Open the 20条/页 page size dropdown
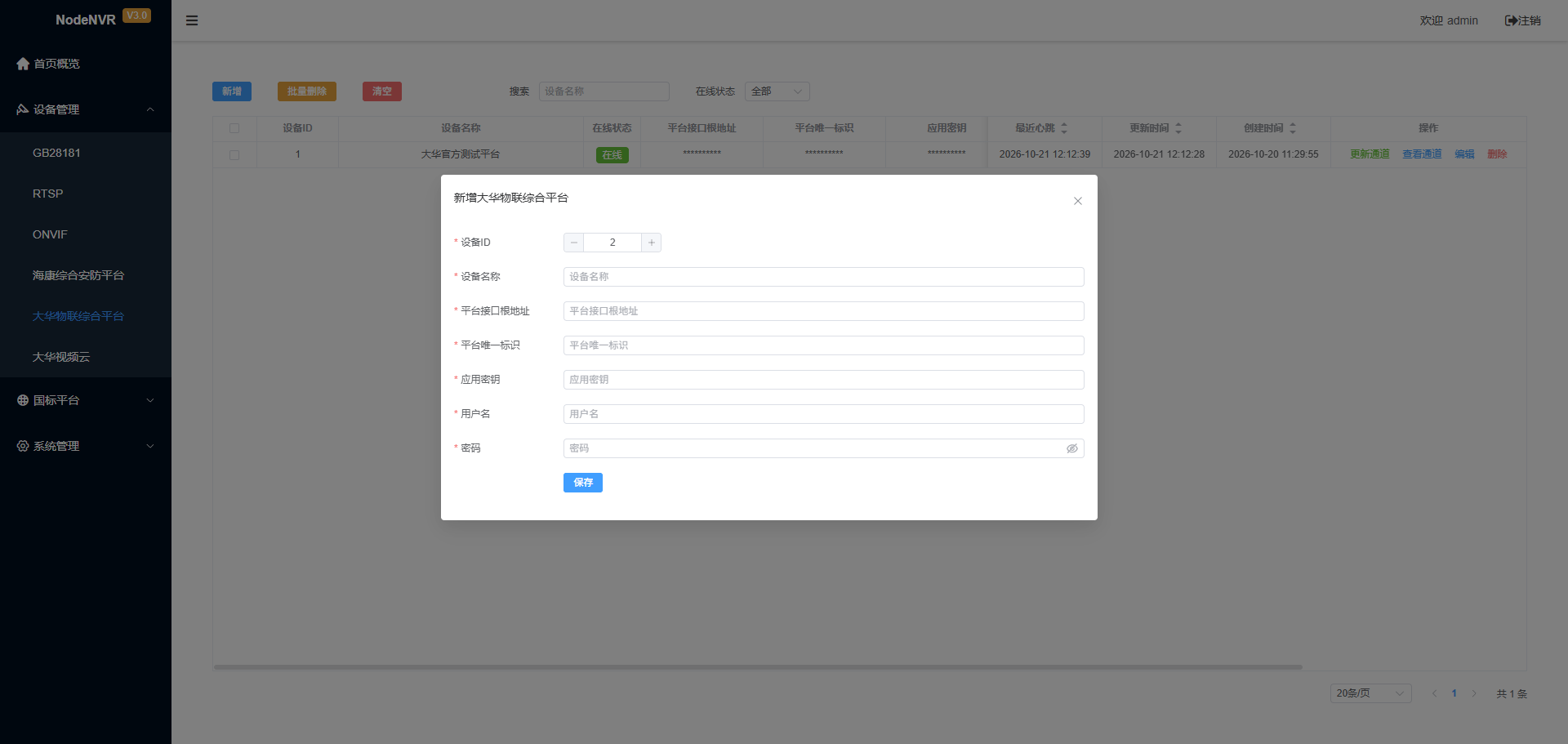Screen dimensions: 1568x744 (x=1371, y=693)
